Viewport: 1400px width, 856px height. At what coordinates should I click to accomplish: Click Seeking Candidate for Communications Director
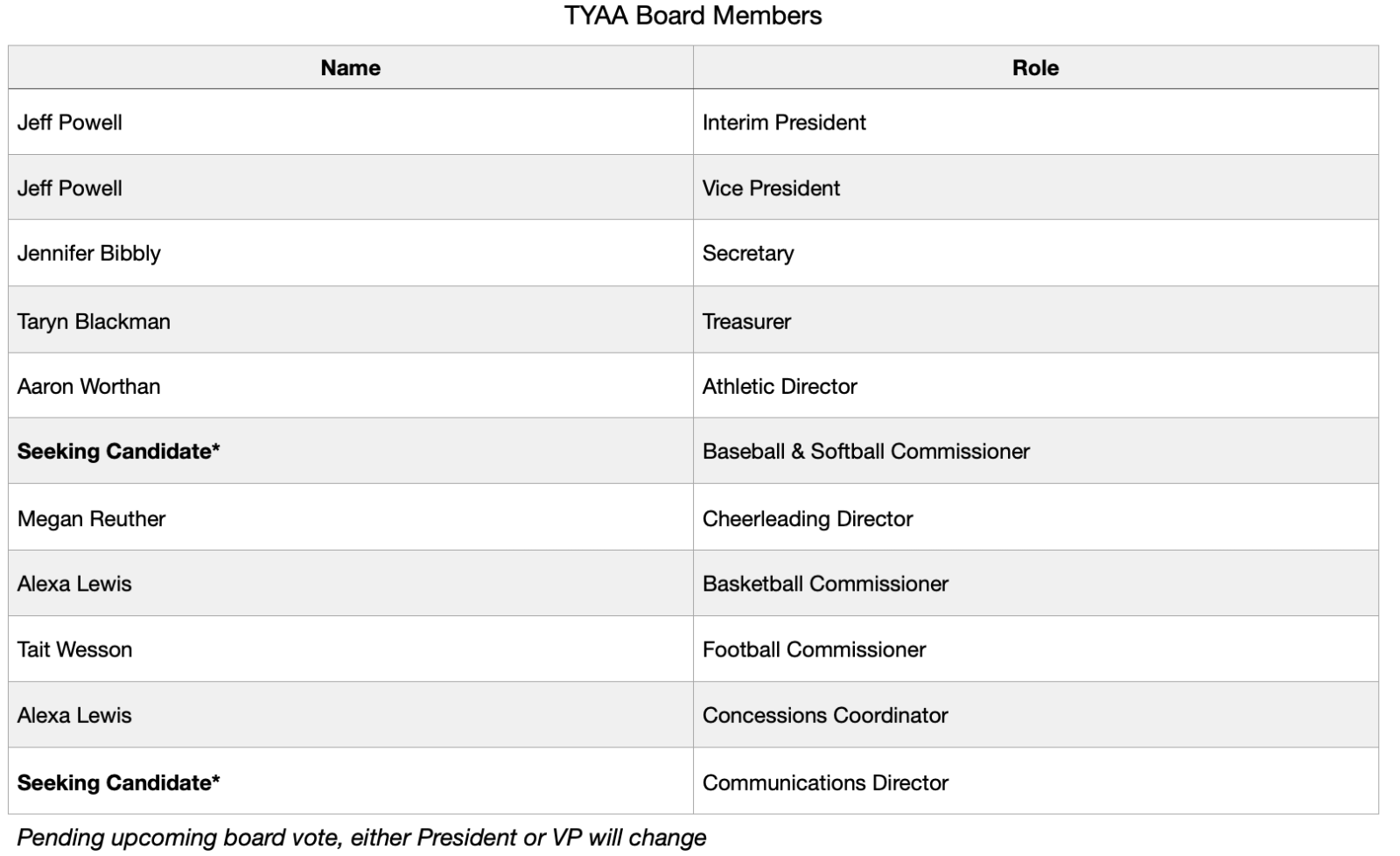tap(118, 782)
